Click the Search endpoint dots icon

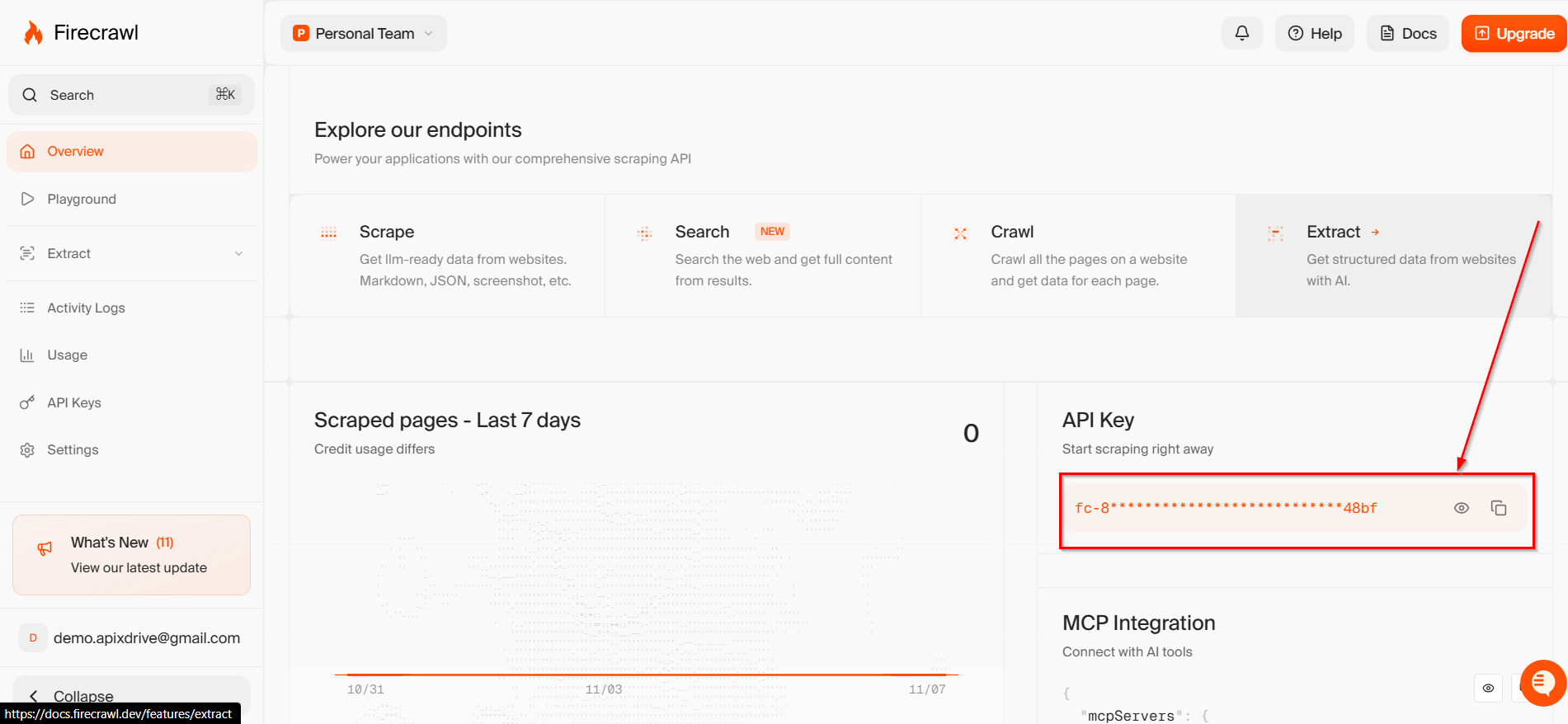[644, 233]
